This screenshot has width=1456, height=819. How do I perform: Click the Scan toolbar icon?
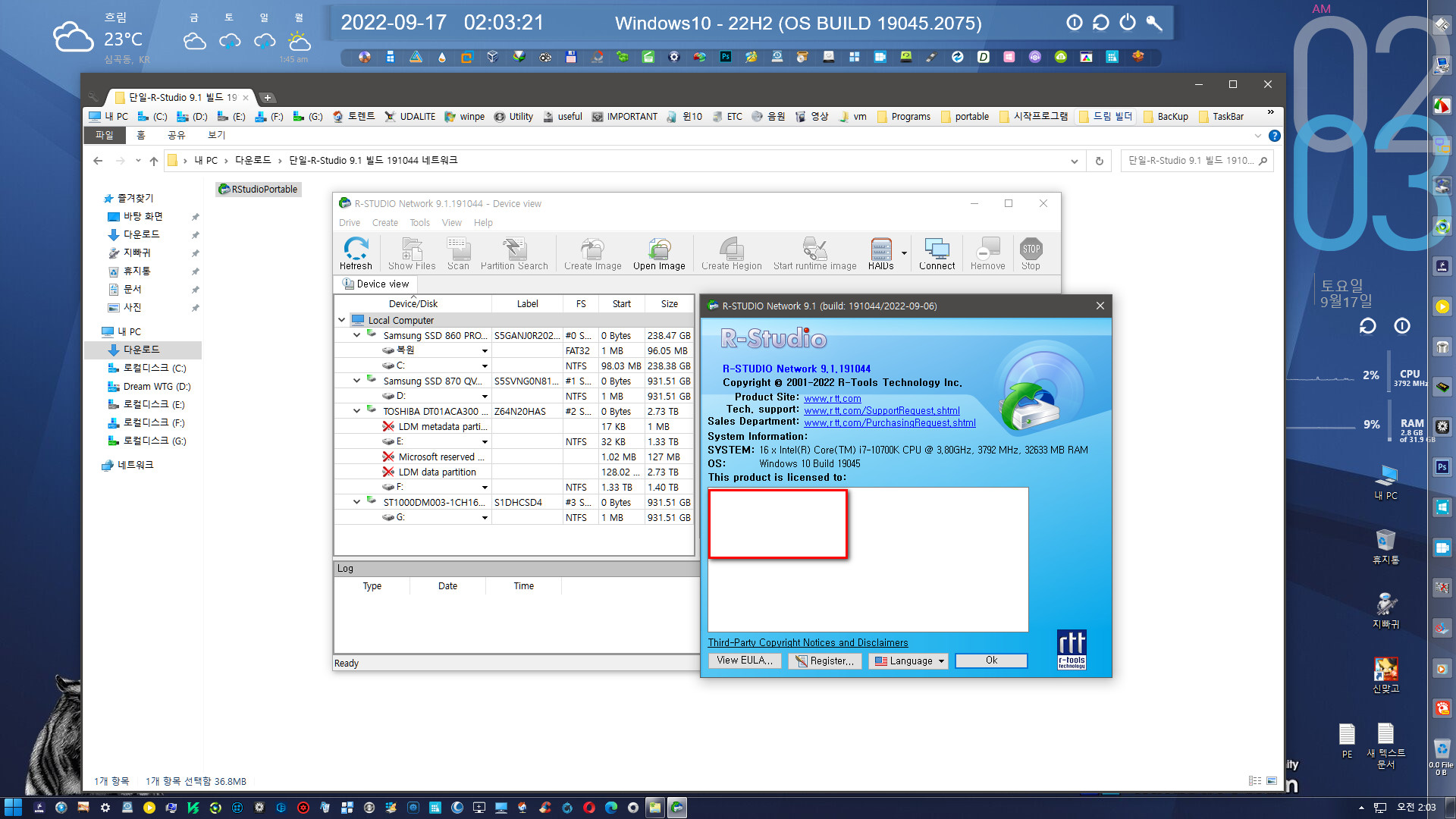coord(458,253)
